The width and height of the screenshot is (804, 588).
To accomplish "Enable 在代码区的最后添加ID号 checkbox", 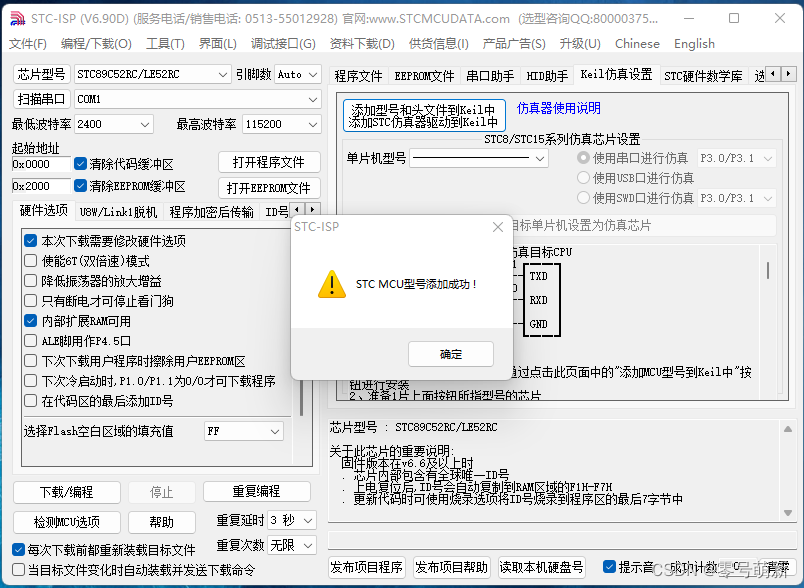I will click(x=31, y=401).
